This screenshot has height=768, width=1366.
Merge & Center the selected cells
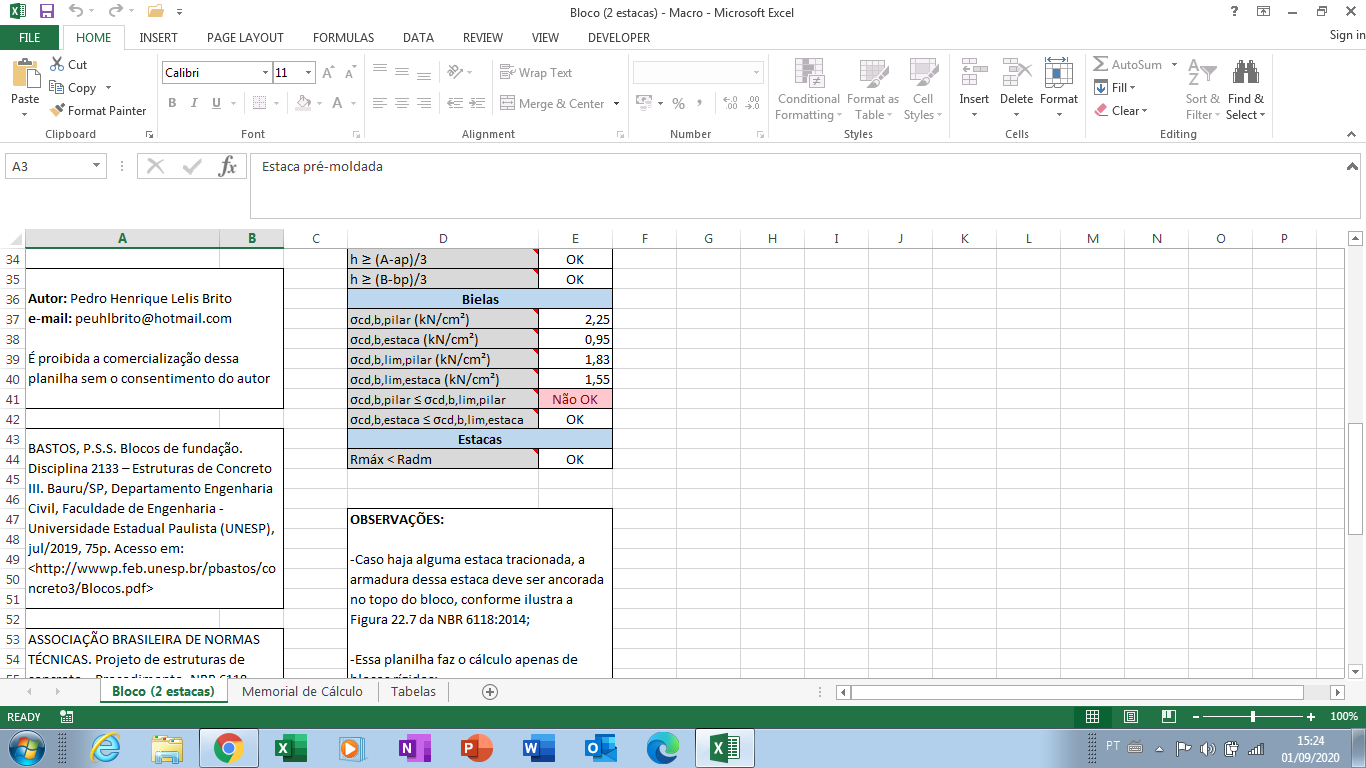pyautogui.click(x=553, y=103)
